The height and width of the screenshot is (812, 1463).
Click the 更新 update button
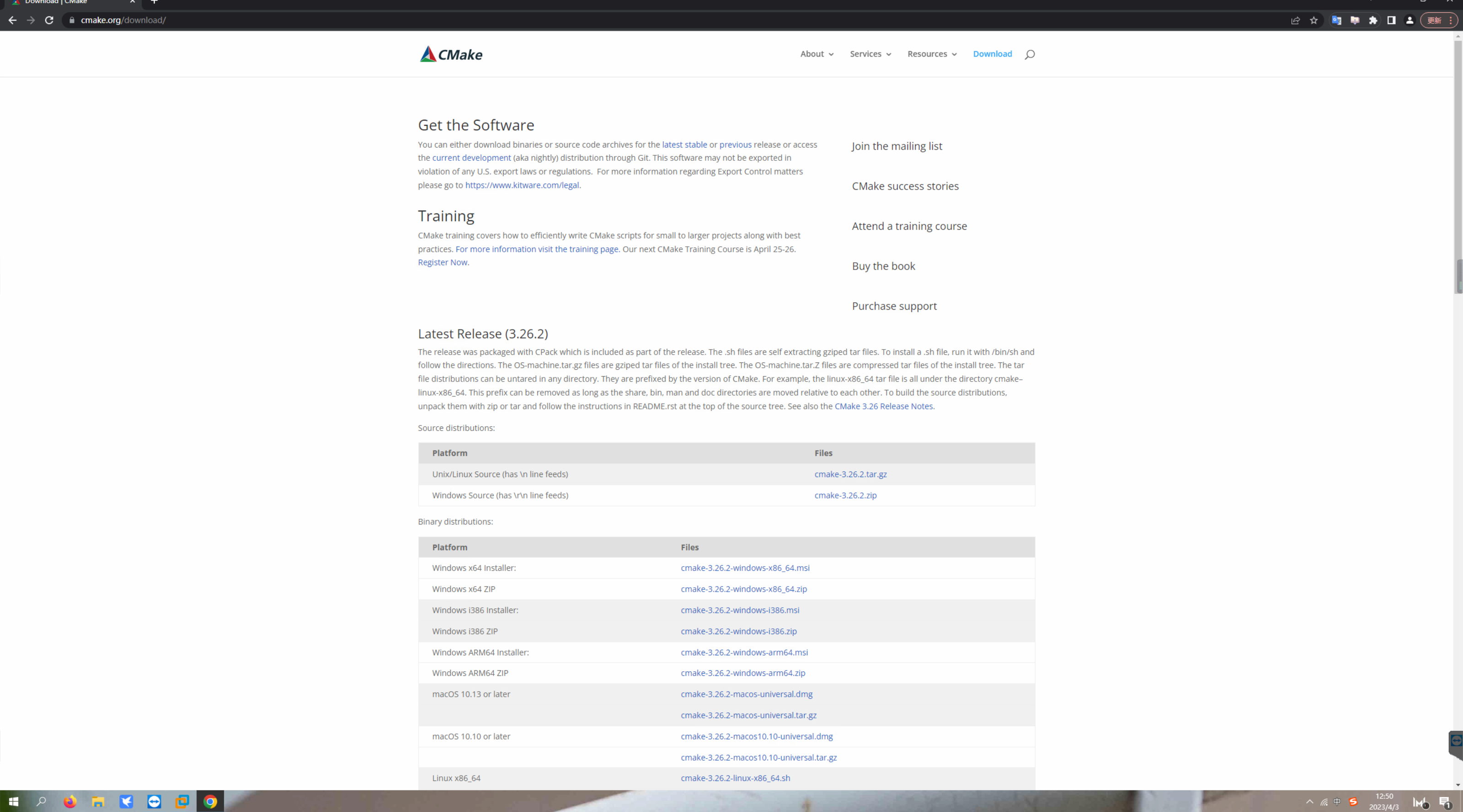(1439, 21)
